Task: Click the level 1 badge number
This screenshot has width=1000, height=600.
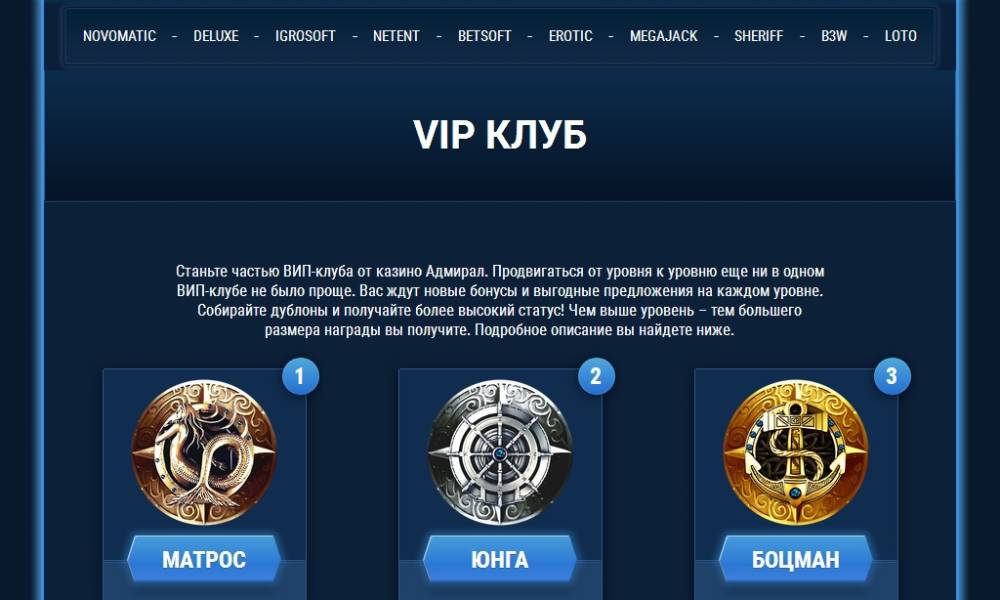Action: pos(300,376)
